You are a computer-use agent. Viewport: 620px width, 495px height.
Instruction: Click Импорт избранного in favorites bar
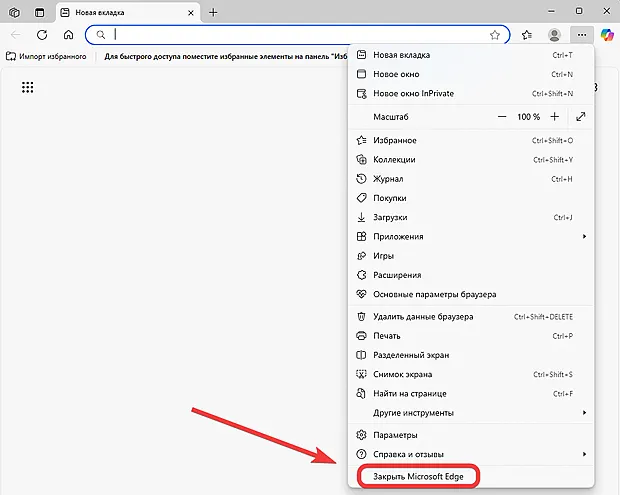pos(46,57)
